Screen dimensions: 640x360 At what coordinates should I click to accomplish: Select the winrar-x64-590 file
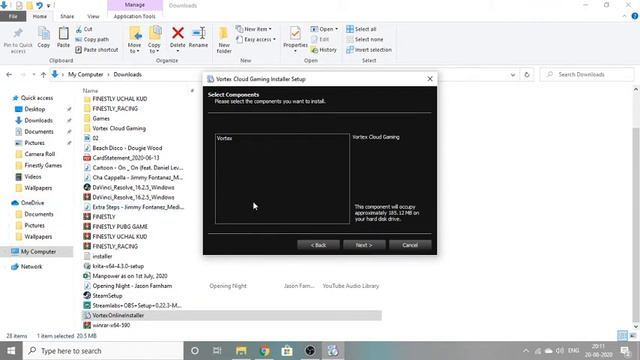tap(111, 325)
